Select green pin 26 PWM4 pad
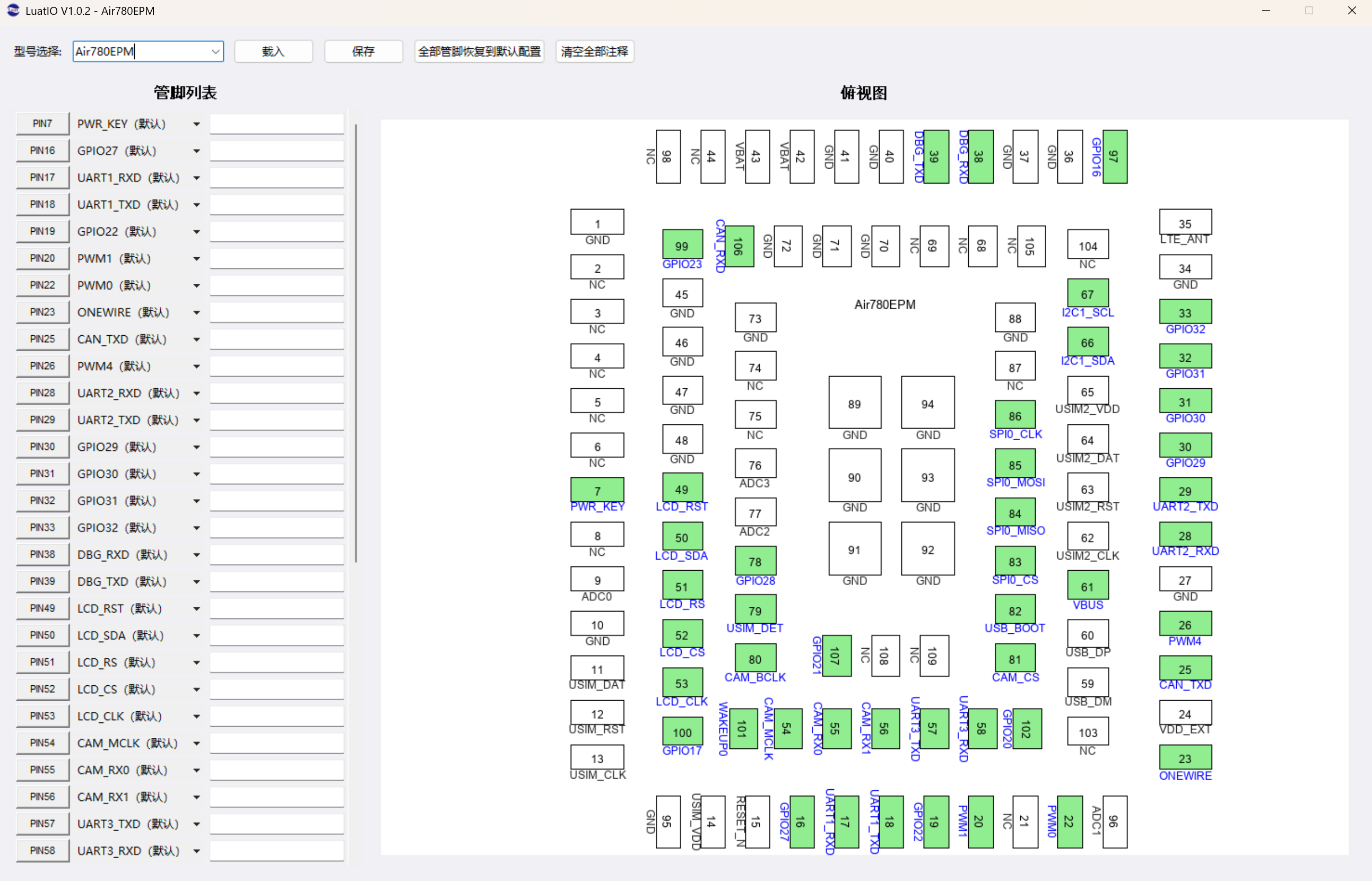Image resolution: width=1372 pixels, height=881 pixels. (1185, 624)
